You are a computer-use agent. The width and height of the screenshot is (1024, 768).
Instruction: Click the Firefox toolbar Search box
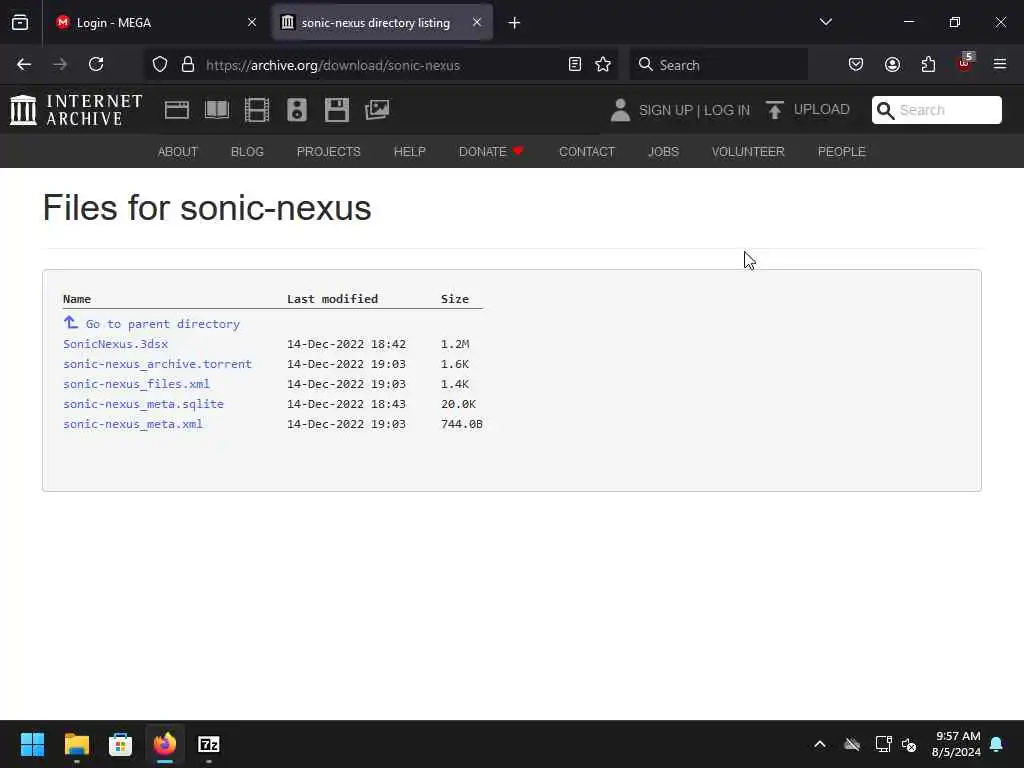718,65
